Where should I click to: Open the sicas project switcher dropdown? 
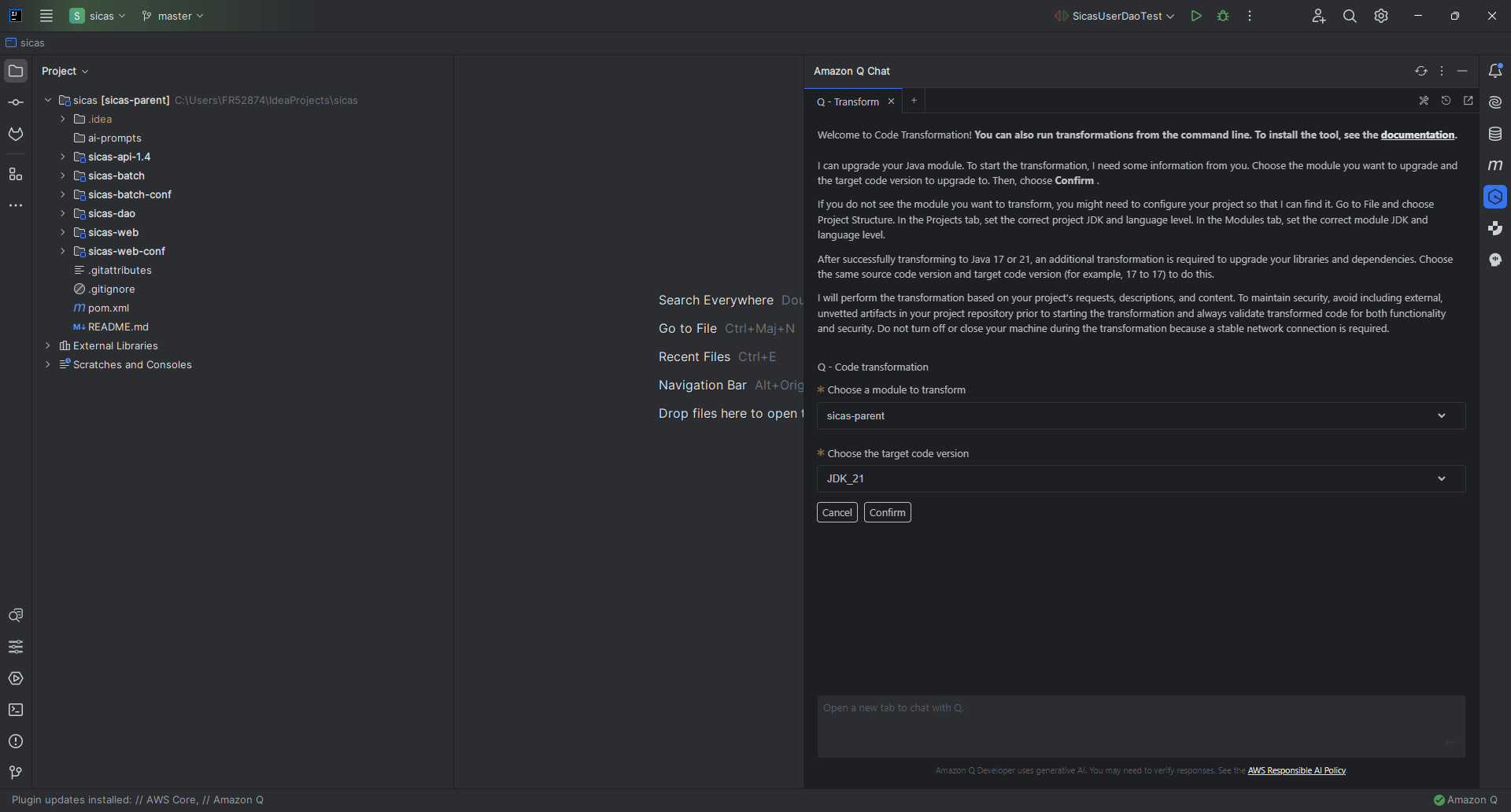(98, 16)
